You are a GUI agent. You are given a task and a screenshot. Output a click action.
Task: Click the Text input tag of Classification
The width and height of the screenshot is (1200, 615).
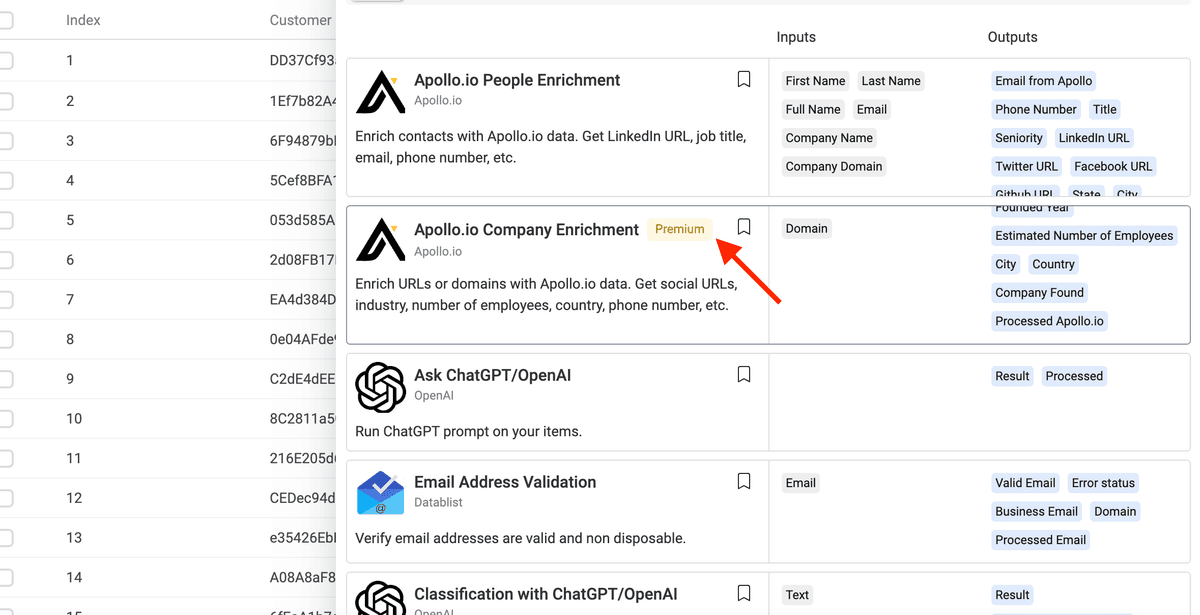click(x=797, y=595)
